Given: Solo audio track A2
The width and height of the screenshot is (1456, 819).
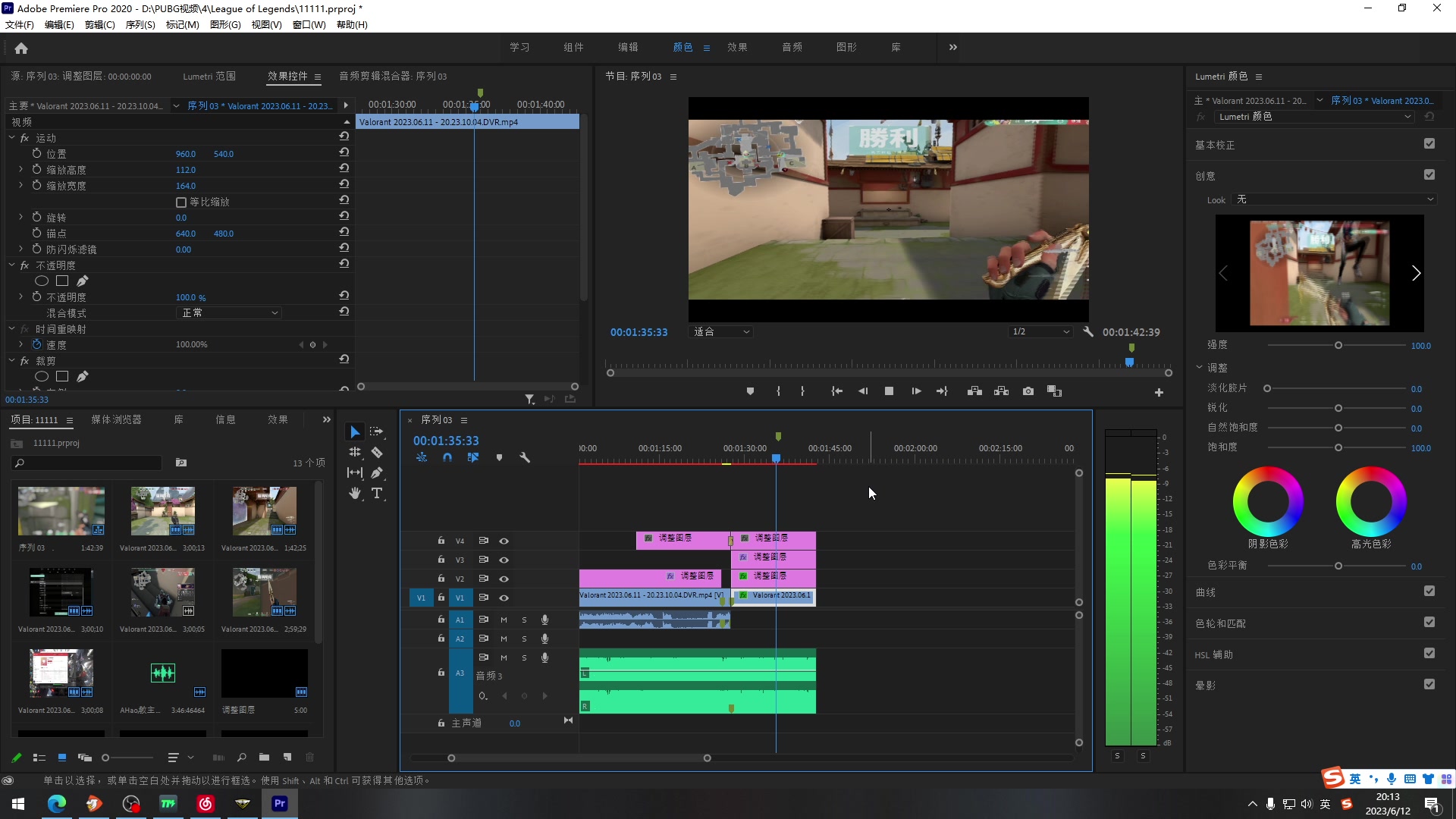Looking at the screenshot, I should (524, 639).
